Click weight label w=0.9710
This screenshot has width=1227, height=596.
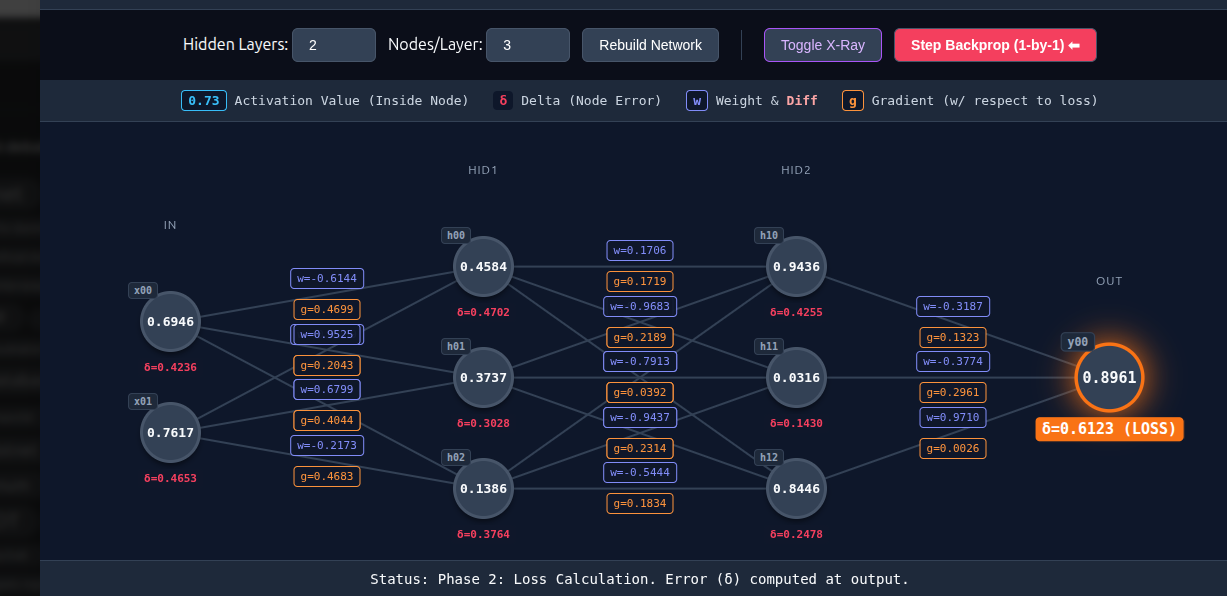point(953,417)
